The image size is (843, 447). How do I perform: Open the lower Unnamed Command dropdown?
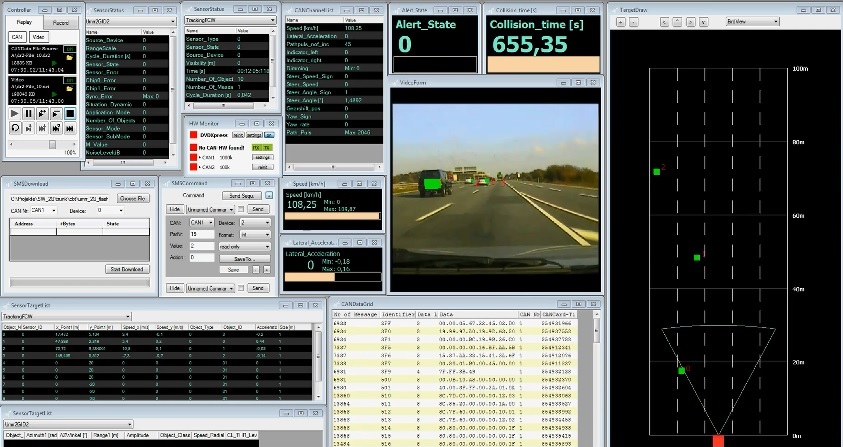(x=210, y=288)
